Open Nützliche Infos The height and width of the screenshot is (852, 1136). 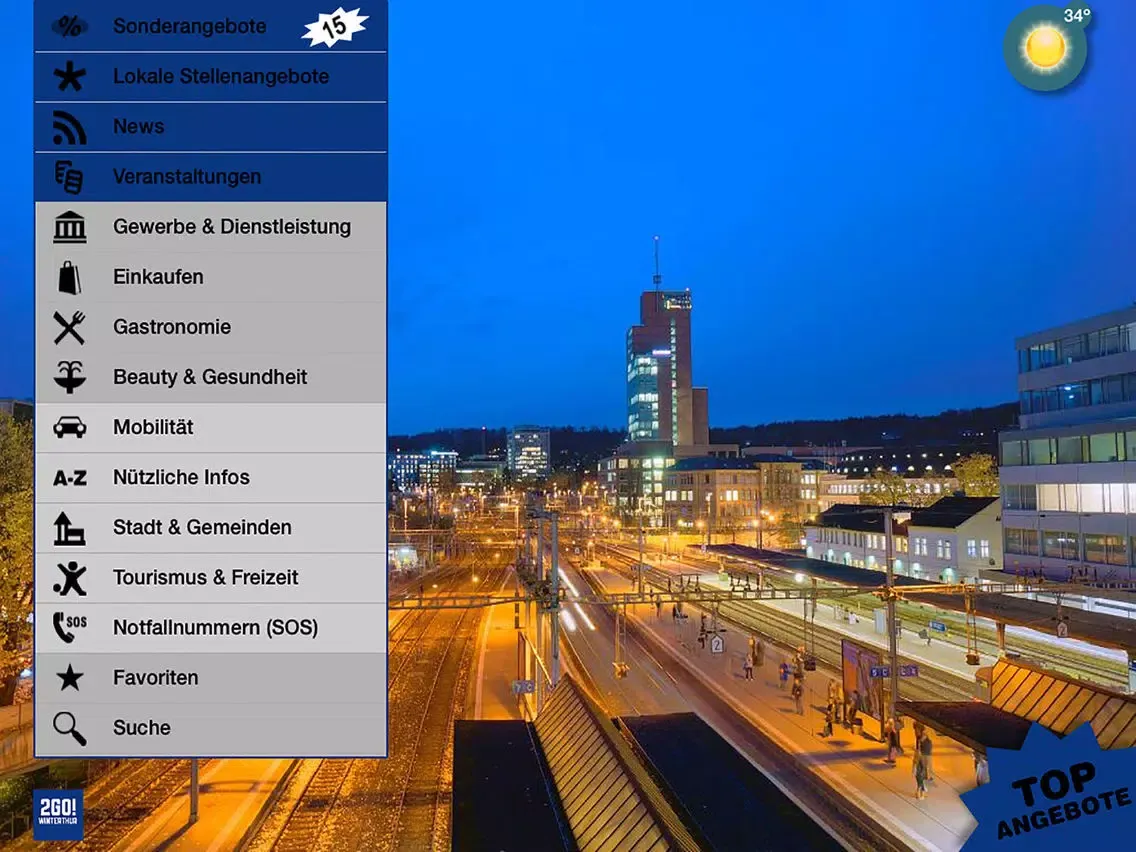click(x=211, y=477)
